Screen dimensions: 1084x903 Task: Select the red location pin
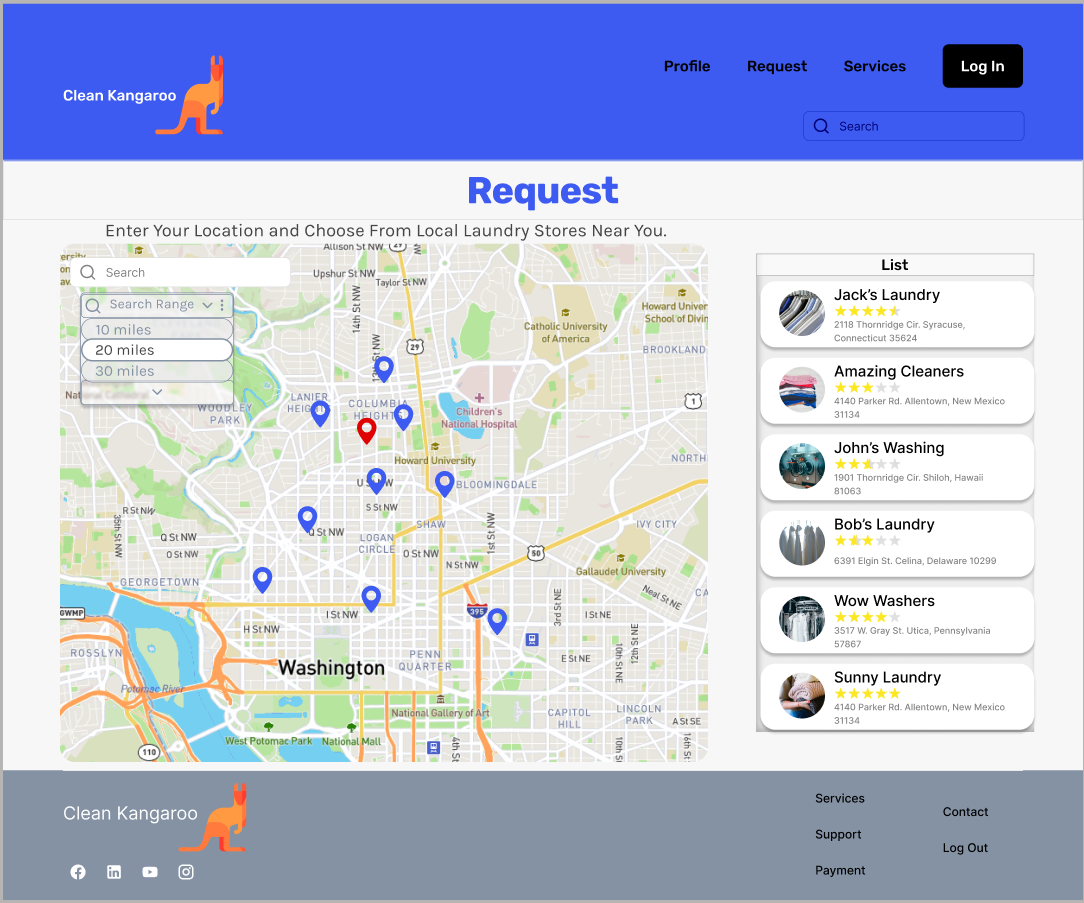tap(366, 430)
